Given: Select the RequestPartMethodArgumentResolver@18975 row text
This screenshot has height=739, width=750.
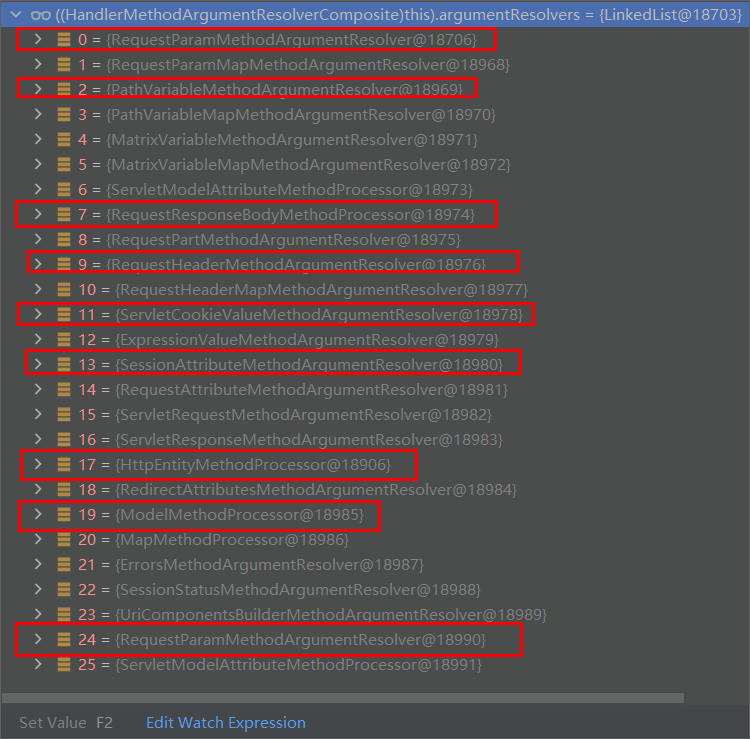Looking at the screenshot, I should pyautogui.click(x=283, y=240).
